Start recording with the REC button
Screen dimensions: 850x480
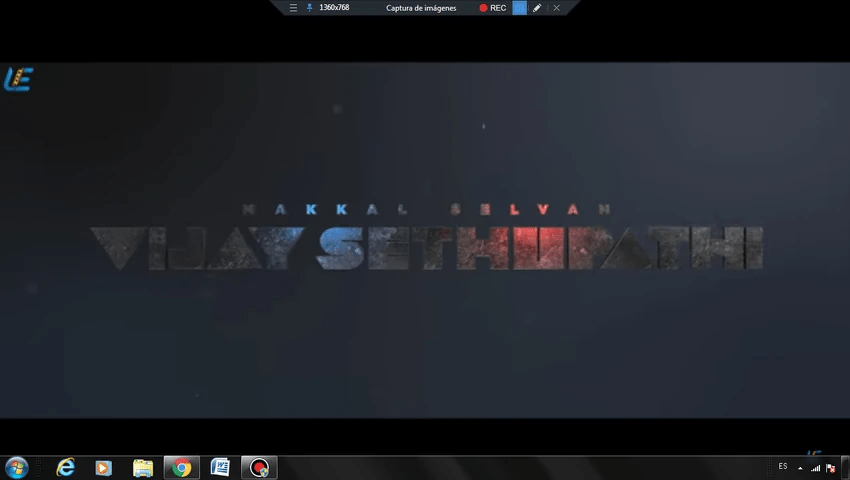tap(492, 8)
